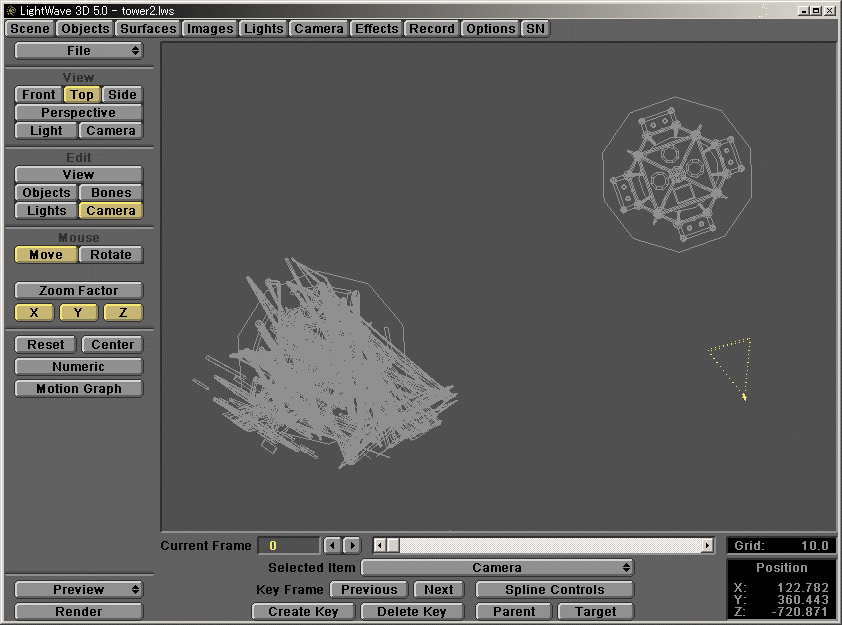Step forward one frame with the right arrow
842x625 pixels.
[x=352, y=545]
